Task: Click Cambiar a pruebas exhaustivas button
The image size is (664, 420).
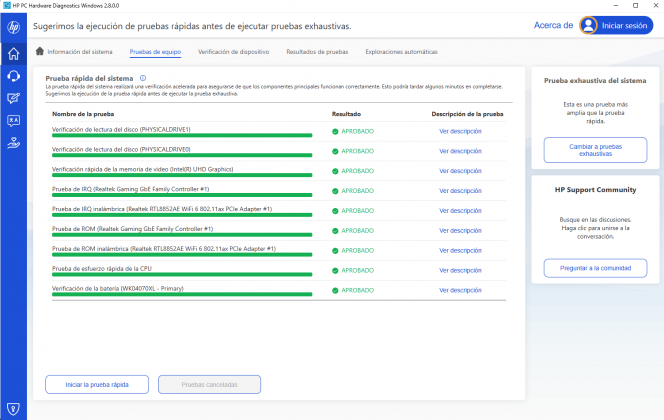Action: [x=595, y=150]
